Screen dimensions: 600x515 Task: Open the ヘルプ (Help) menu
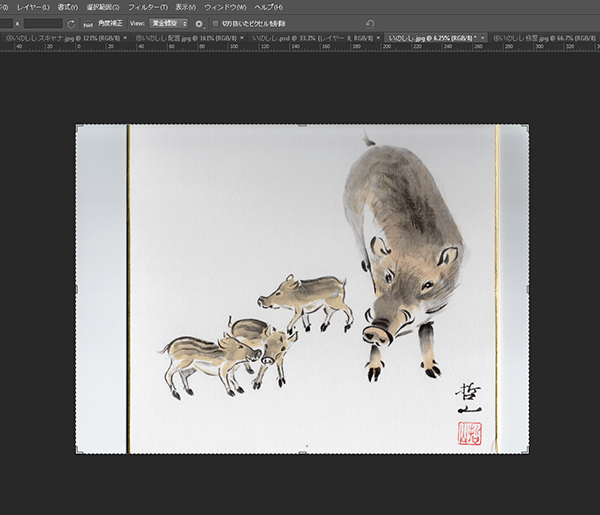pos(268,7)
